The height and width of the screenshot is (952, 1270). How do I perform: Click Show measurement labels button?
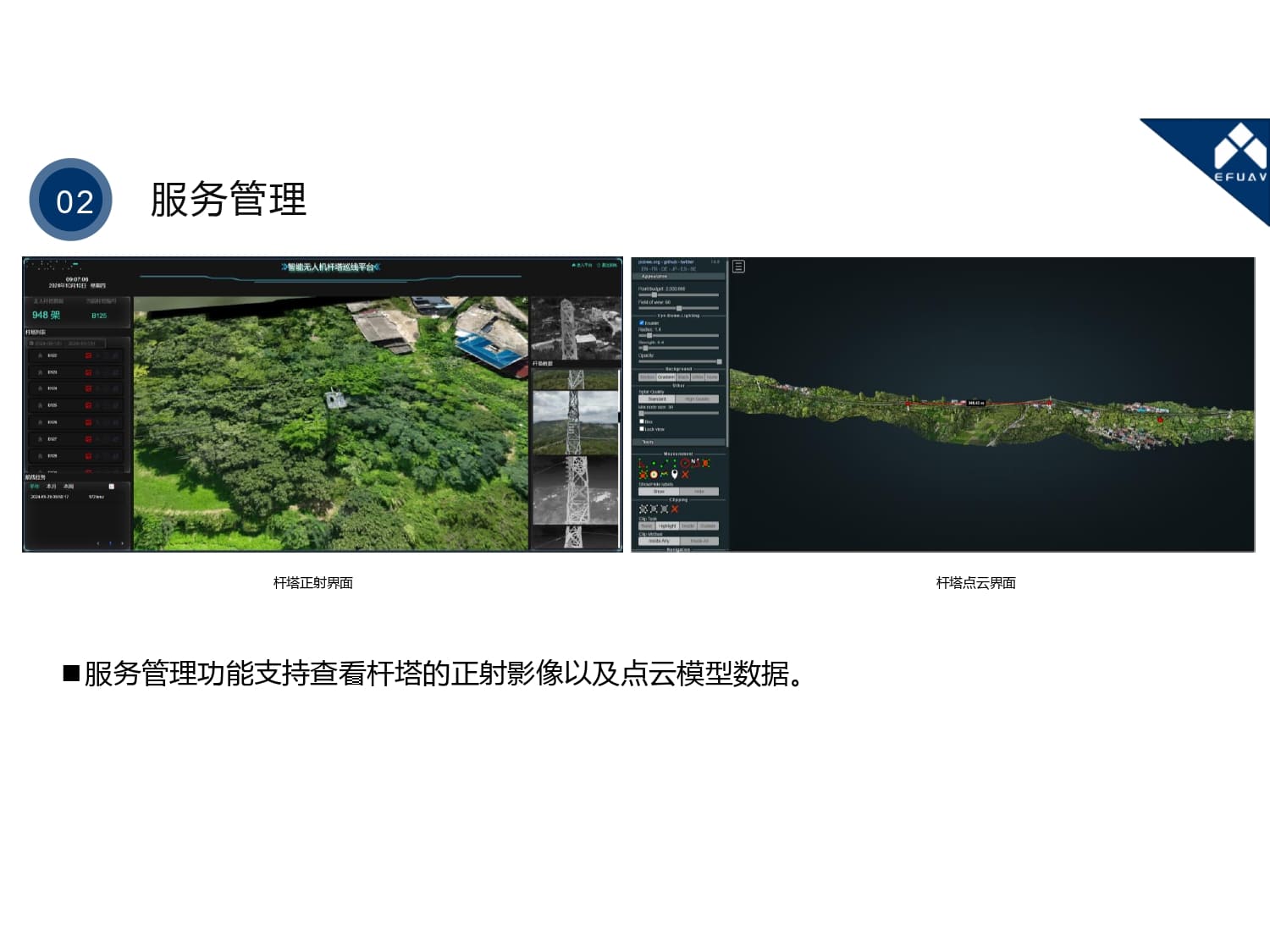pyautogui.click(x=659, y=492)
